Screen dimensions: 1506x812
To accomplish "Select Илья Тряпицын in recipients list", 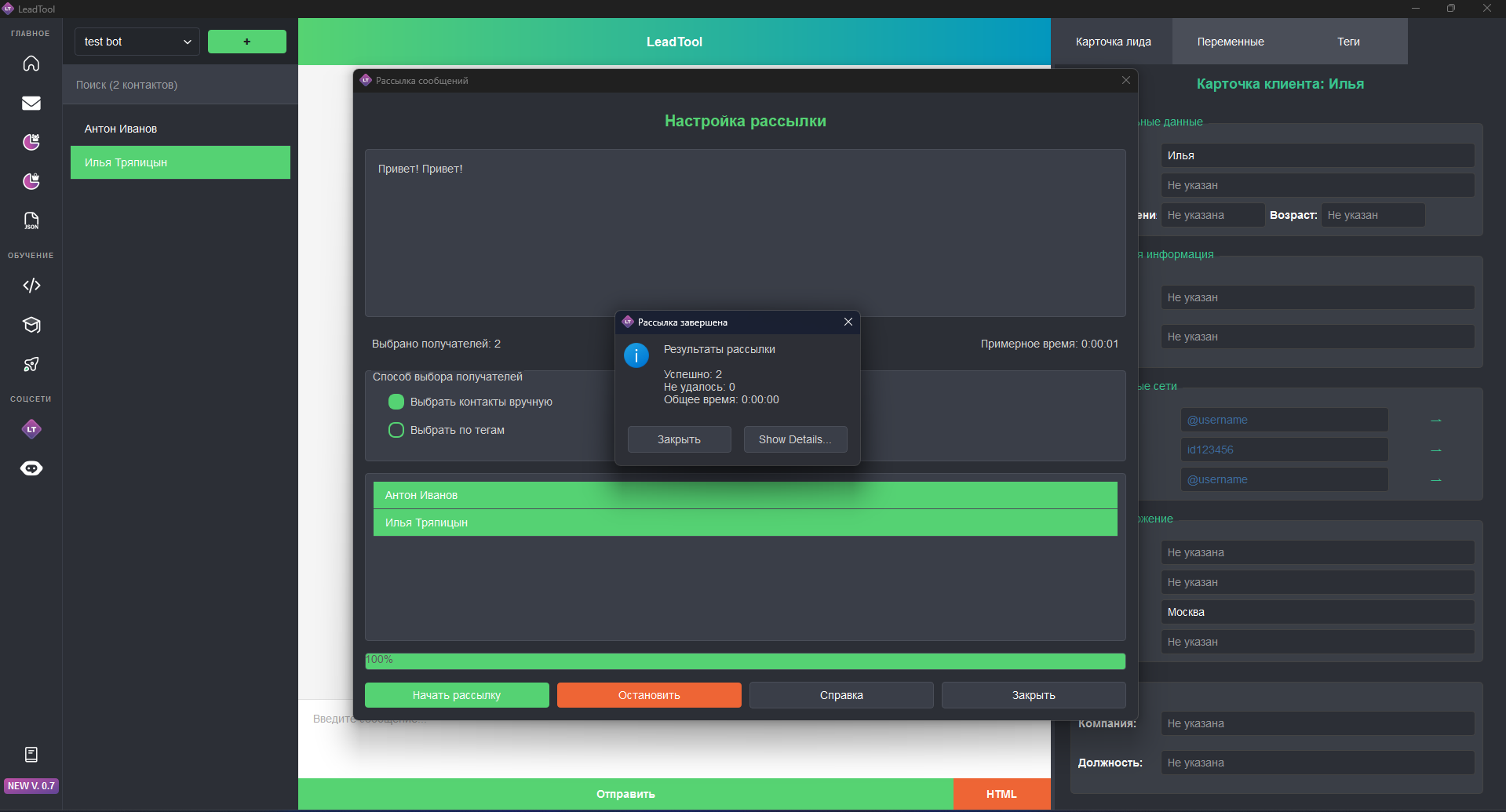I will [x=746, y=523].
